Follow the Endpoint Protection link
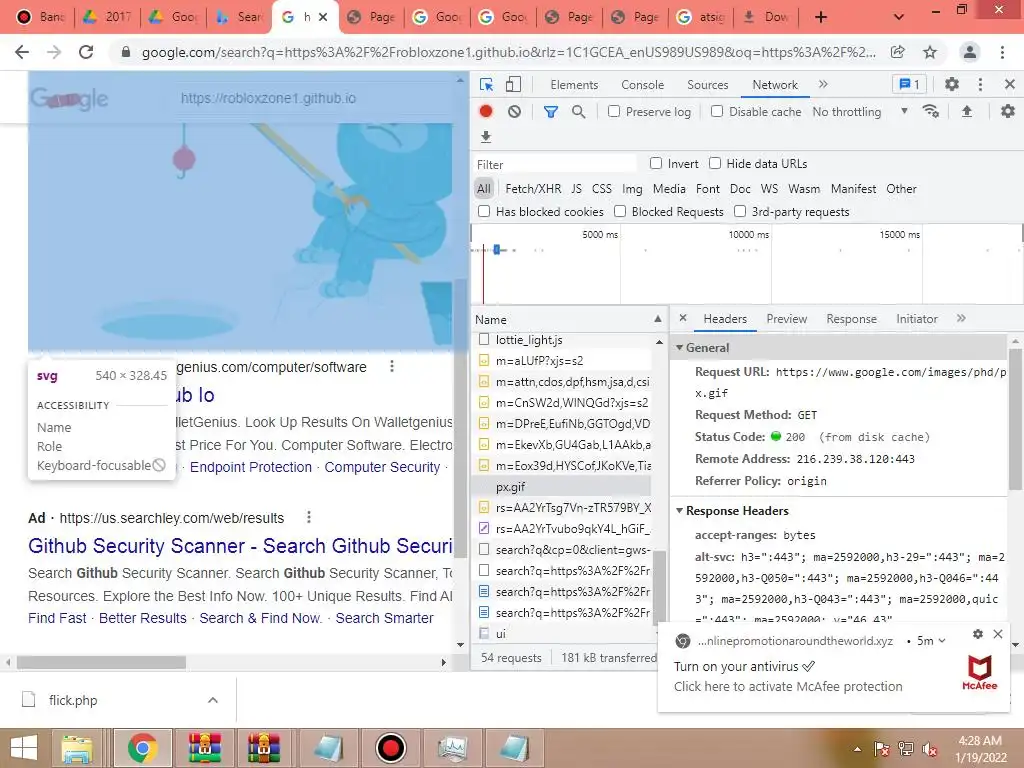Image resolution: width=1024 pixels, height=768 pixels. tap(251, 467)
